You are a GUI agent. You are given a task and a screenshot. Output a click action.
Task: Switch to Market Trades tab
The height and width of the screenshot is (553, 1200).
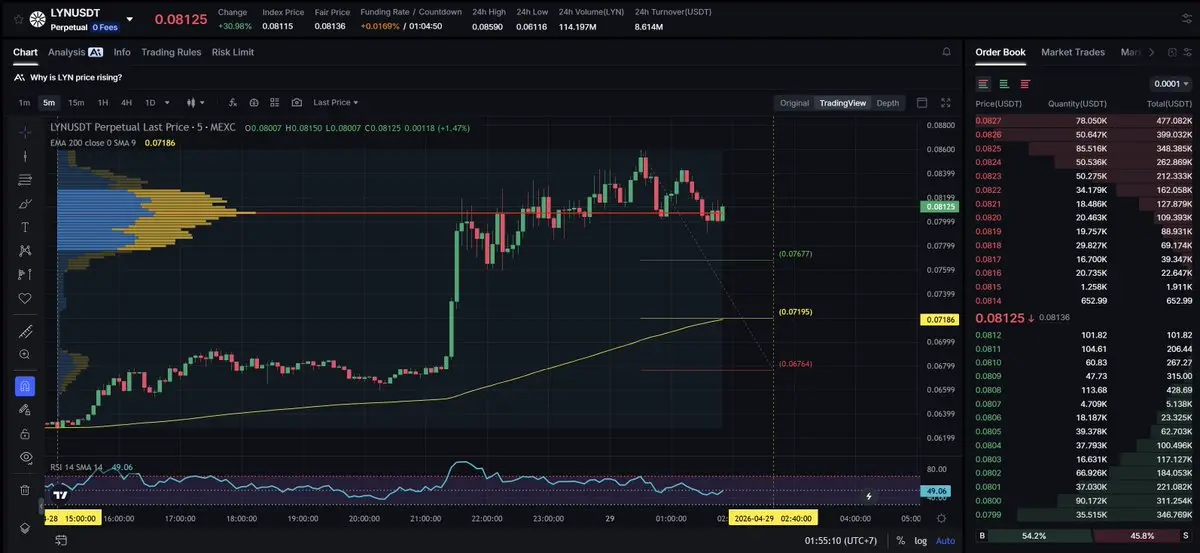(x=1073, y=52)
